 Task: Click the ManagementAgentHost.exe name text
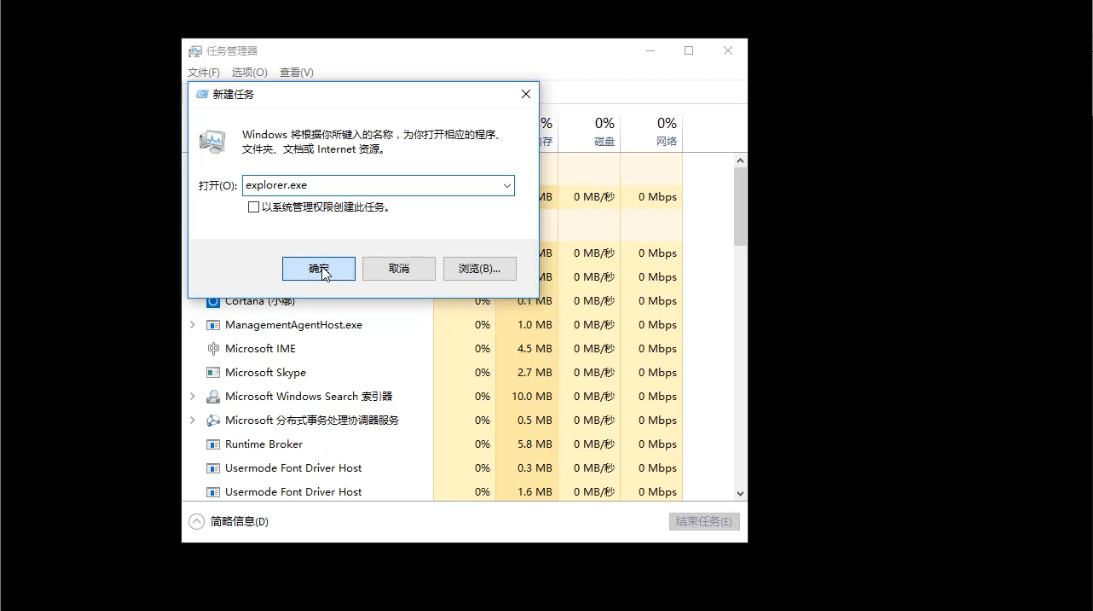[293, 325]
